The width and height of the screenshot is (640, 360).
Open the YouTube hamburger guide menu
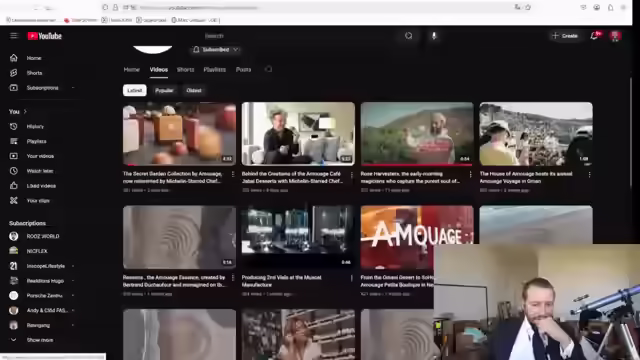click(13, 36)
